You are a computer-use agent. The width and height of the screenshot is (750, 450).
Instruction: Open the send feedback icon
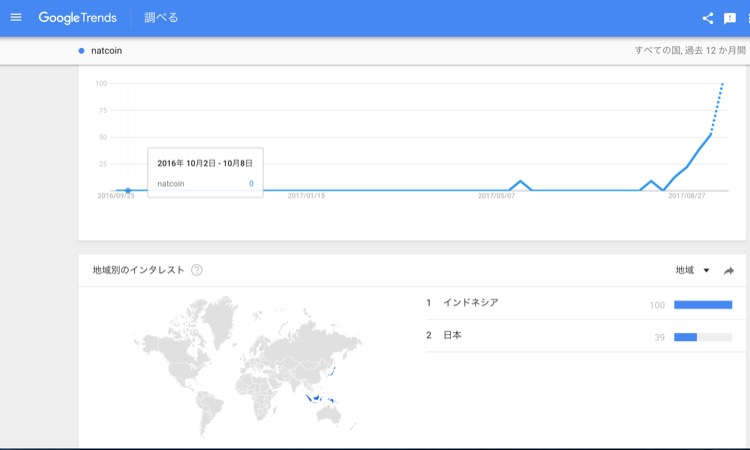click(730, 18)
